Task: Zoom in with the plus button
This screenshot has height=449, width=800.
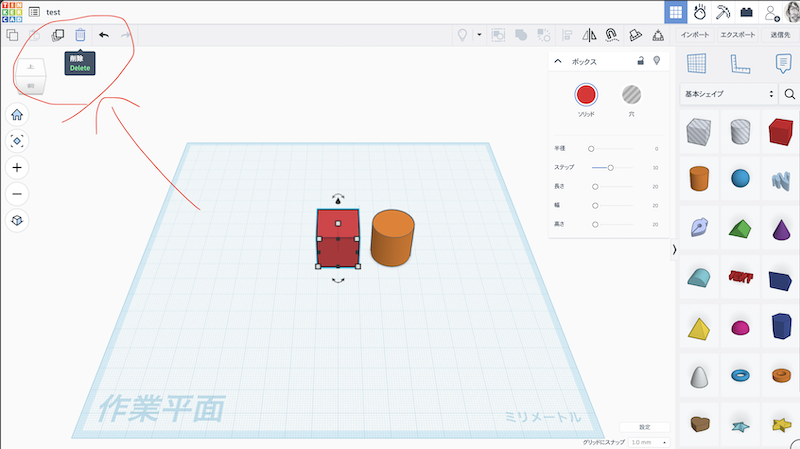Action: [18, 168]
